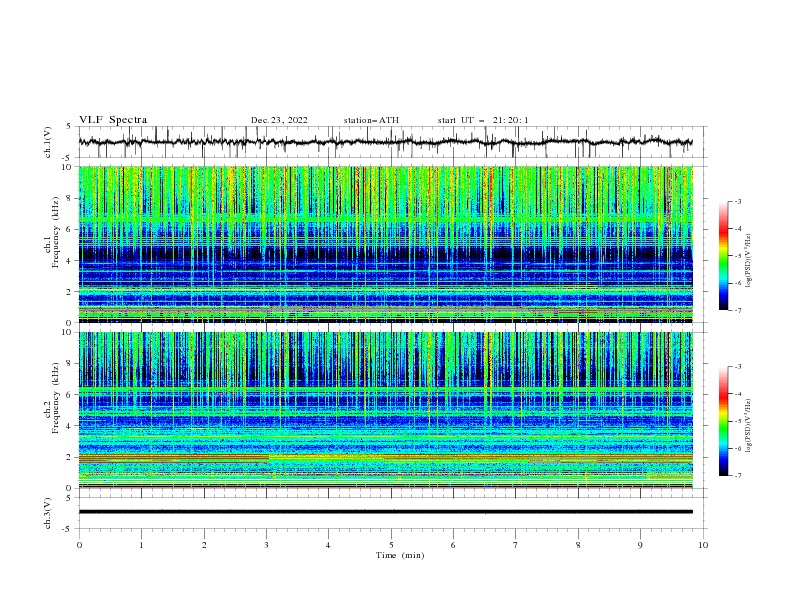Select upper color bar "log(PSD)(V²/Hz)" label

749,261
